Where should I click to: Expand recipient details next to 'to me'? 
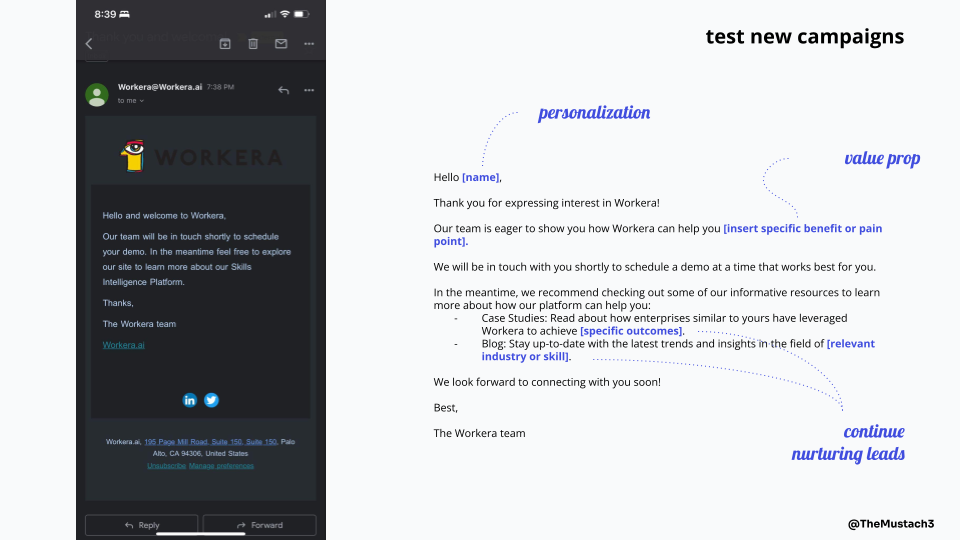(x=141, y=100)
